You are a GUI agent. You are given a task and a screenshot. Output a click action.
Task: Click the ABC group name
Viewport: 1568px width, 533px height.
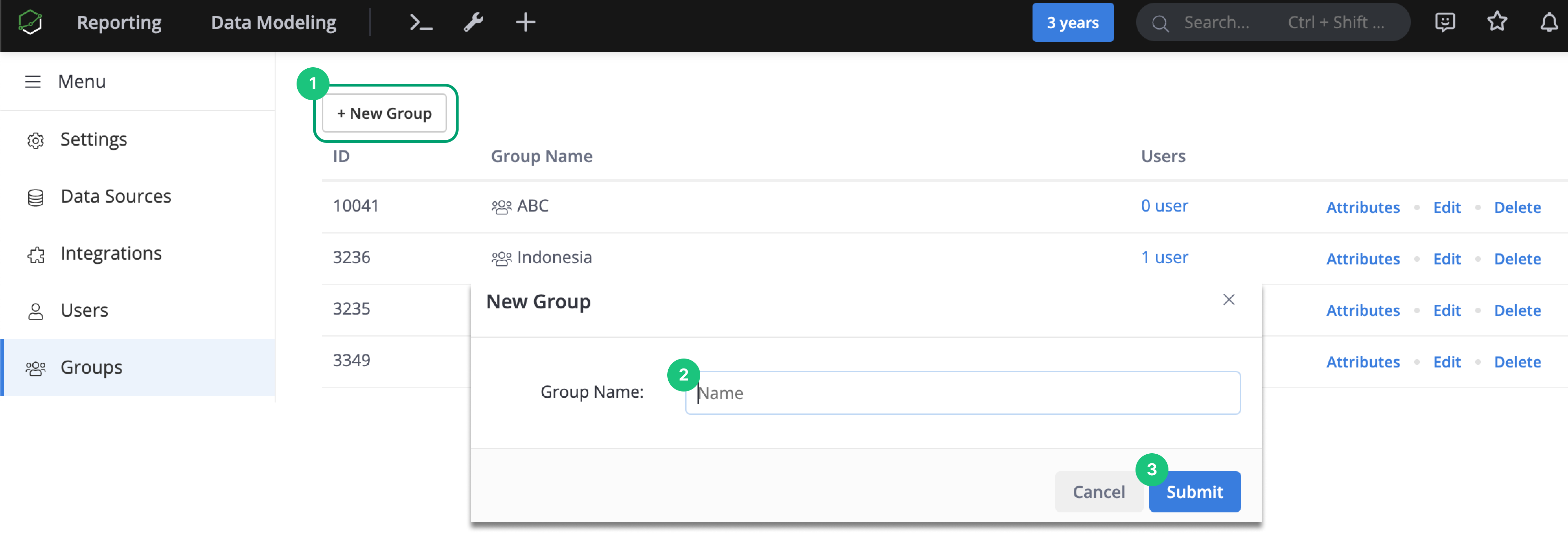[533, 206]
